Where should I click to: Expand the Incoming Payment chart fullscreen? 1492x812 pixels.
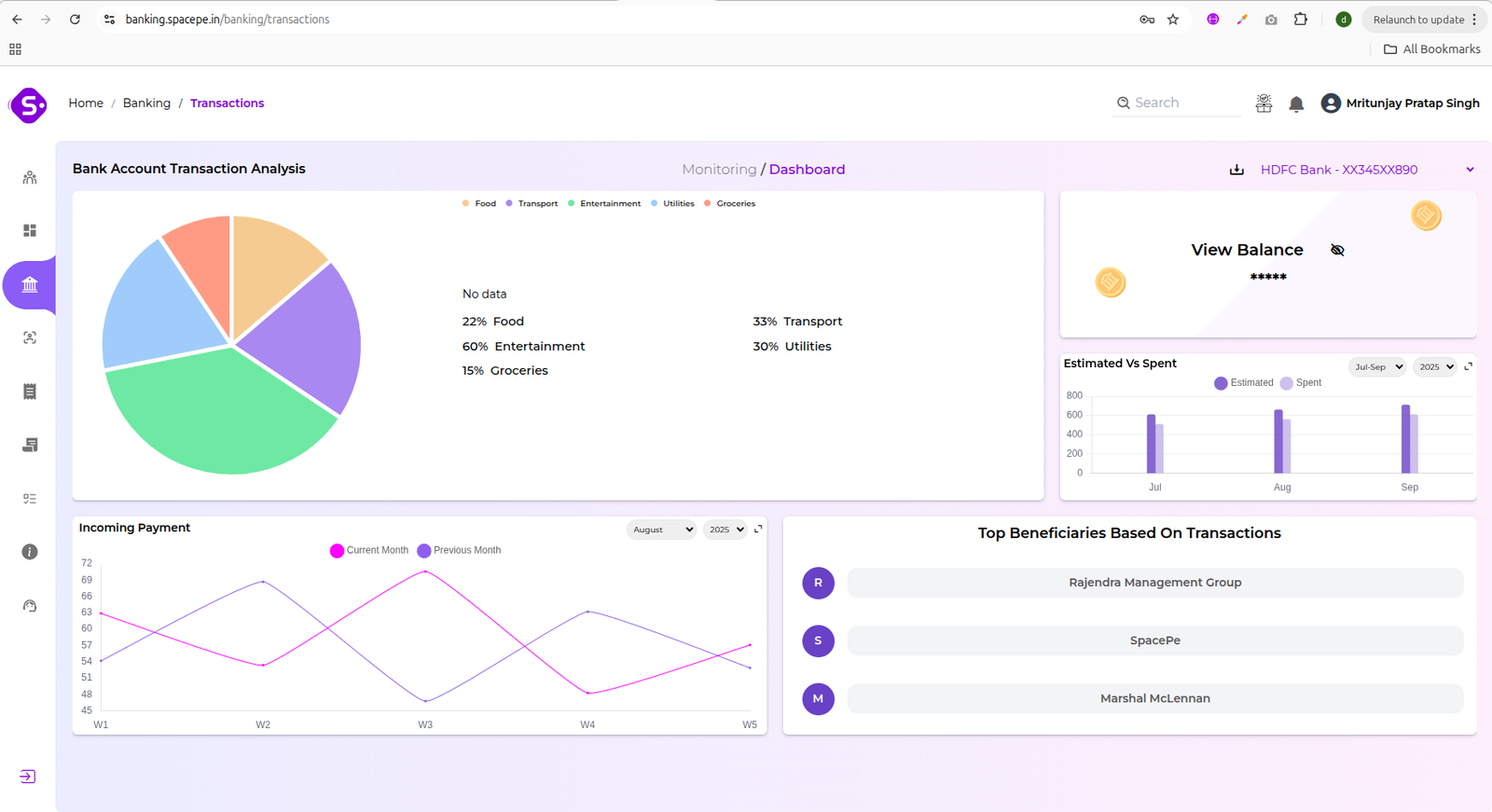[x=758, y=529]
